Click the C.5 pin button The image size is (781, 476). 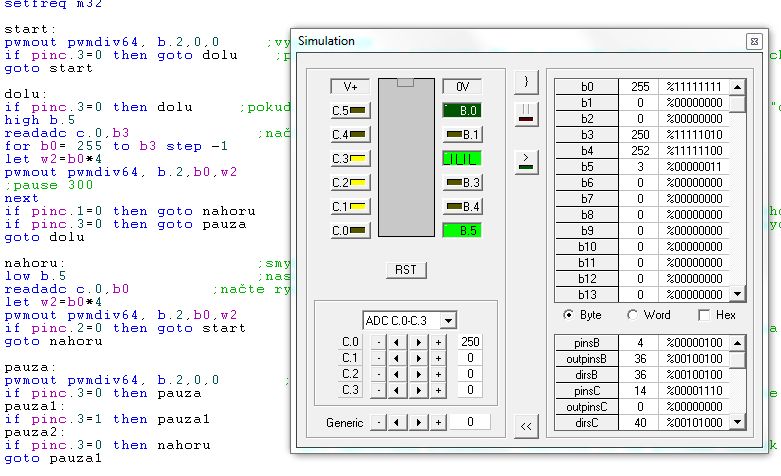point(350,110)
